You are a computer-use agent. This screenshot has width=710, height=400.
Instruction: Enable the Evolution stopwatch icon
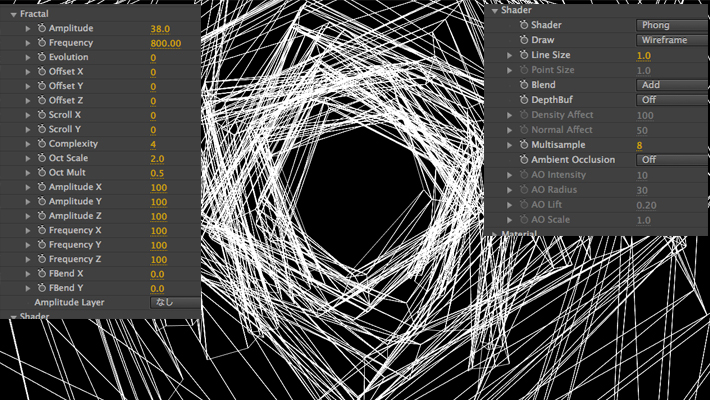41,58
